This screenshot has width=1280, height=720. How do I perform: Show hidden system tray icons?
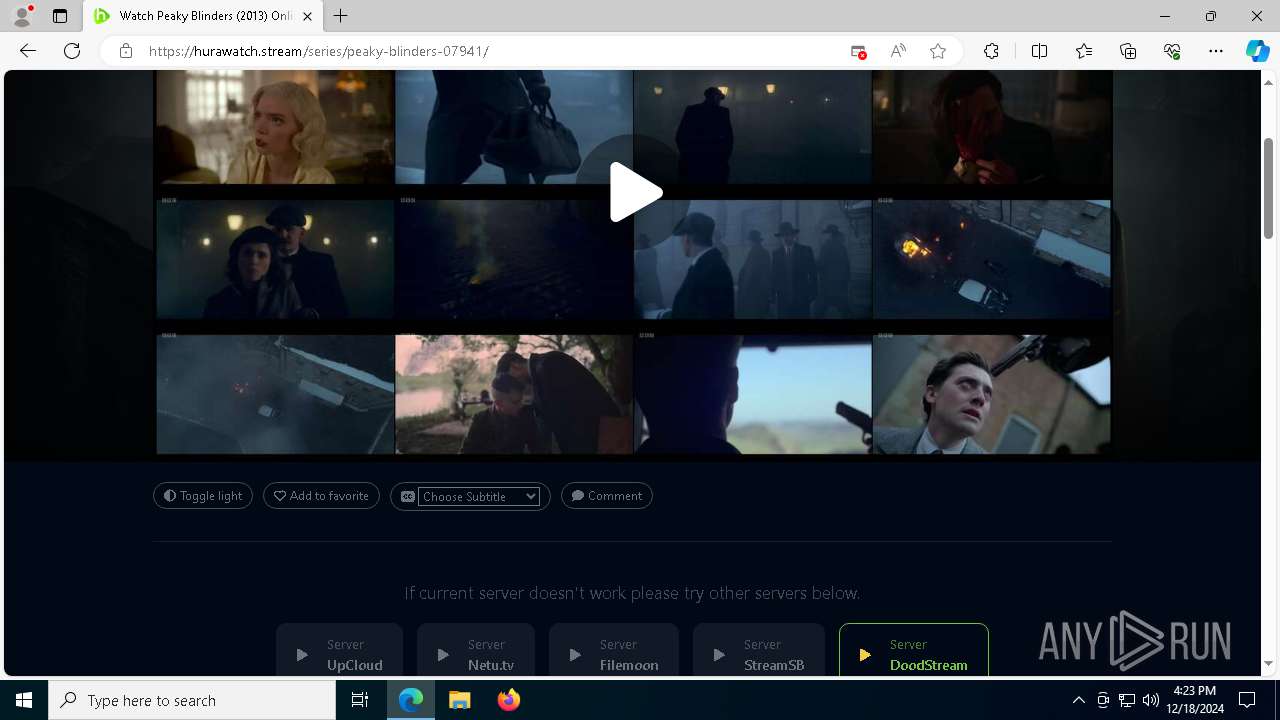click(1078, 700)
